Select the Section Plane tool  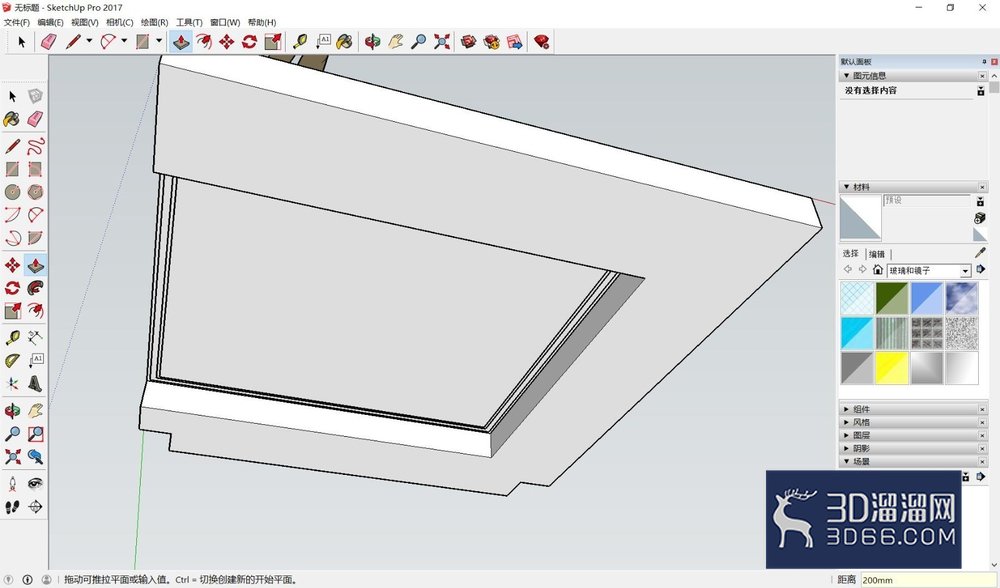click(36, 506)
